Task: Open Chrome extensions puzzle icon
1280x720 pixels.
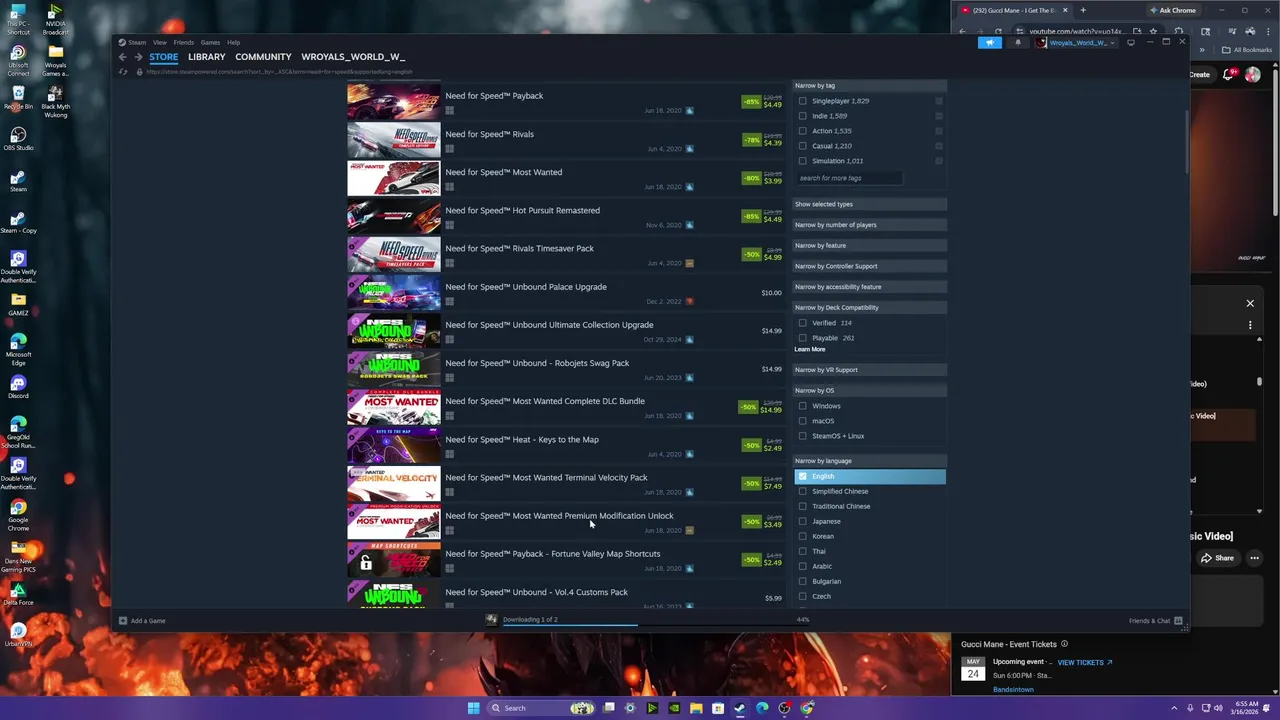Action: 1178,31
